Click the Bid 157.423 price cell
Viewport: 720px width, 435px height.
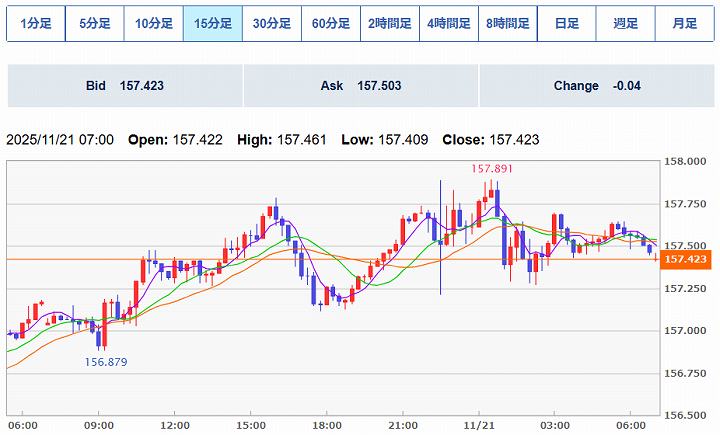click(x=125, y=86)
